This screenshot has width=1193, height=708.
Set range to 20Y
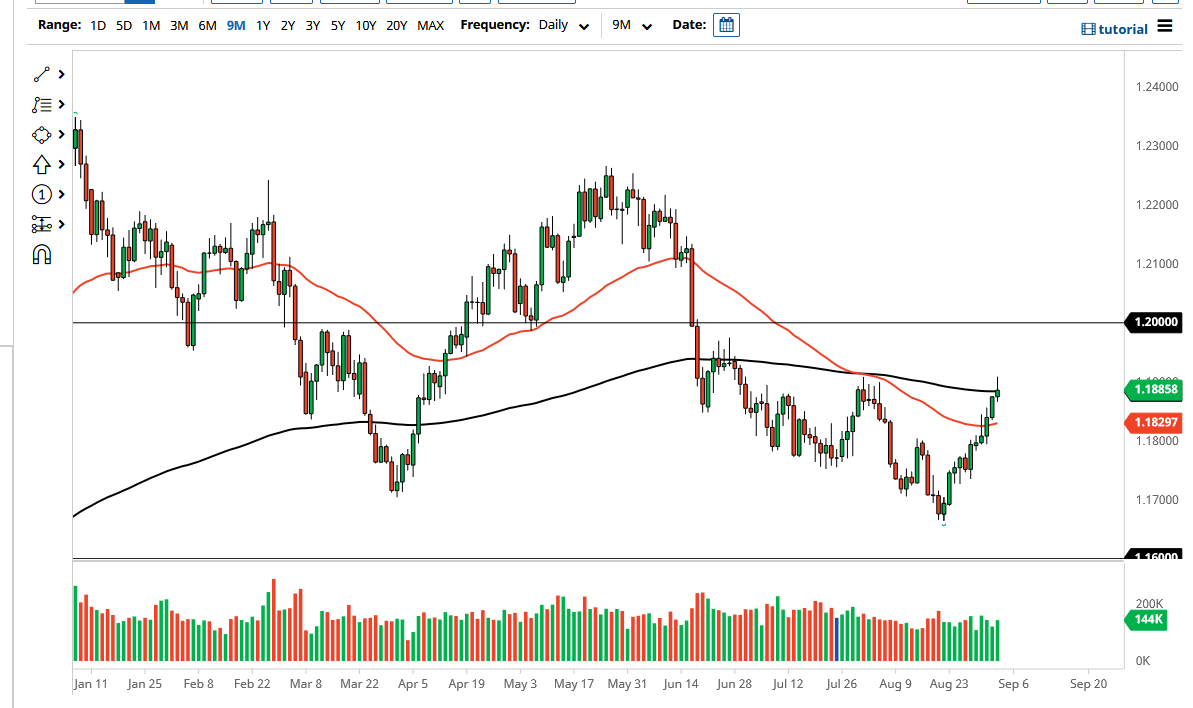tap(396, 25)
